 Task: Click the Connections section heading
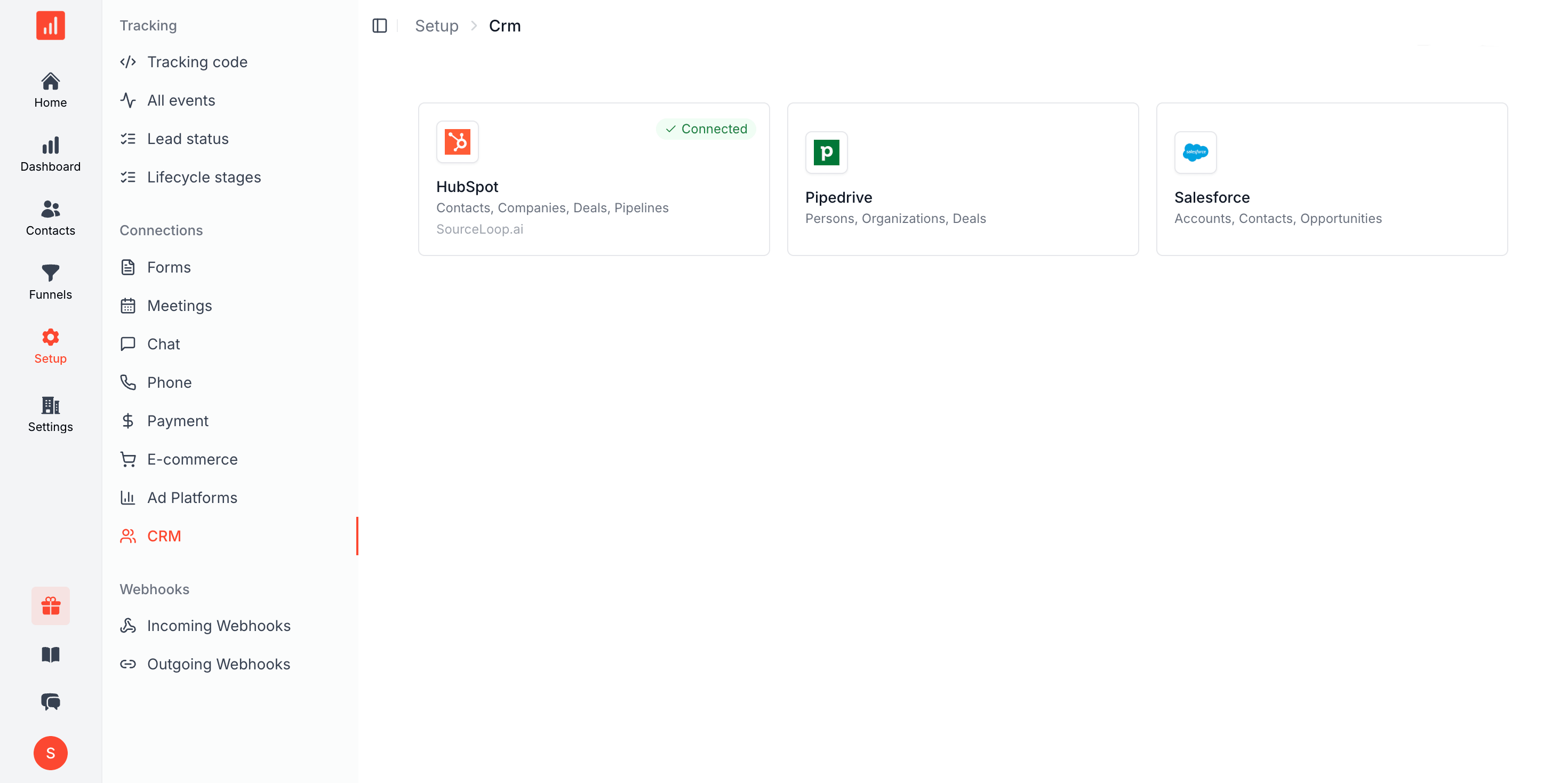pos(161,230)
